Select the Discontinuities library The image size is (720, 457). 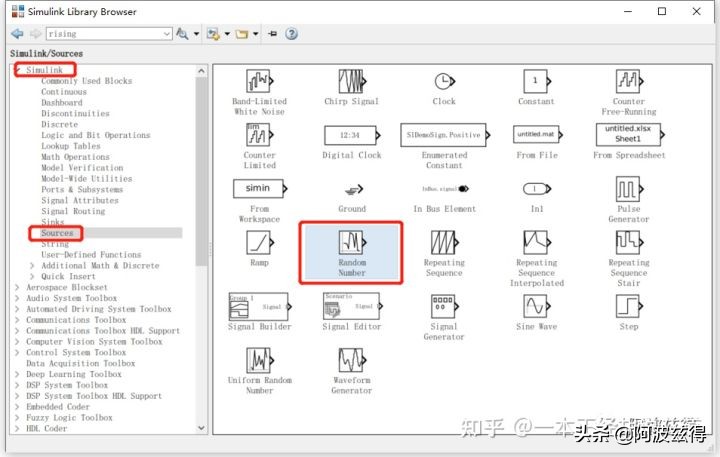[x=75, y=113]
